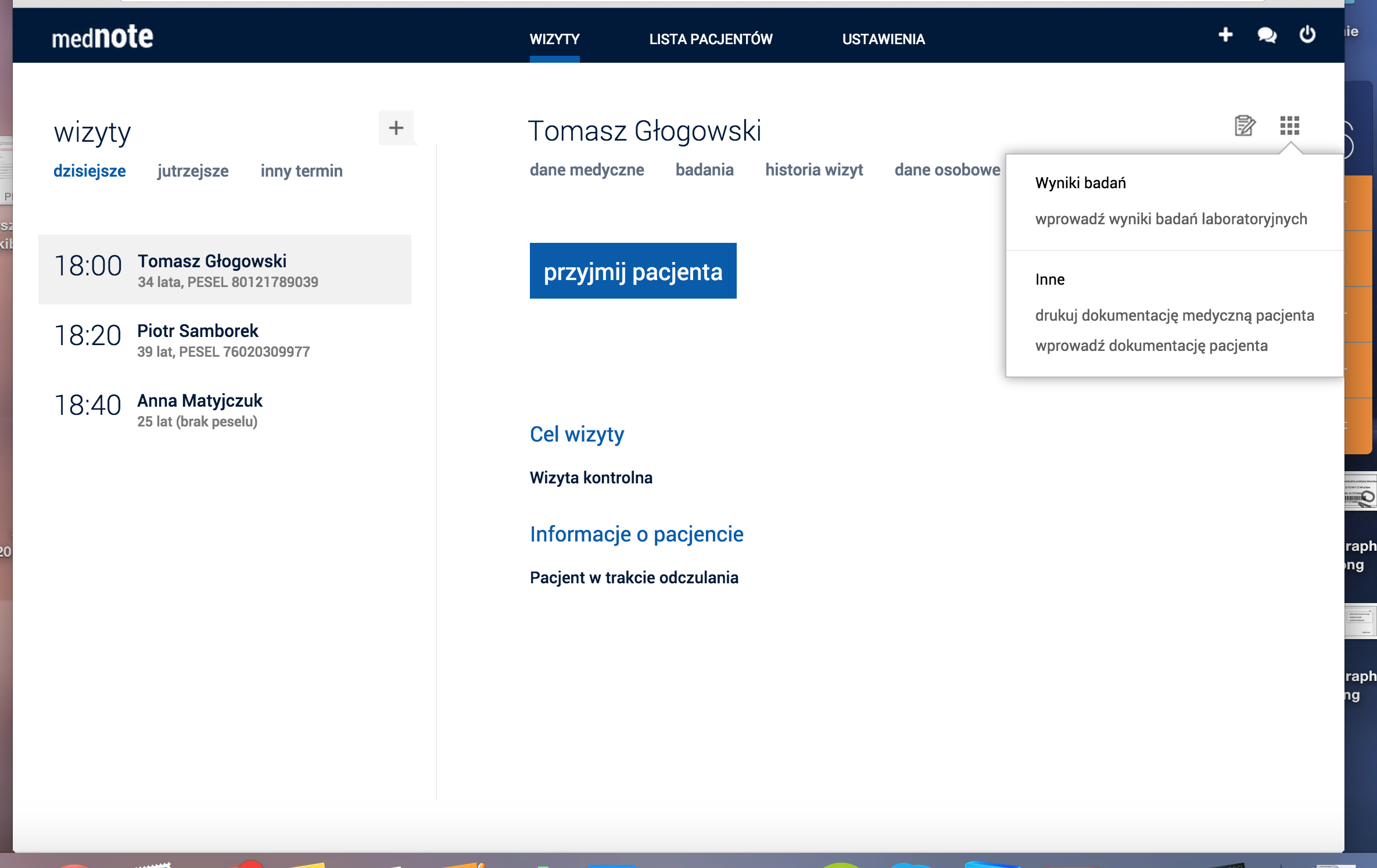Select wprowadź wyniki badań laboratoryjnych option
Screen dimensions: 1377x868
pyautogui.click(x=1171, y=219)
